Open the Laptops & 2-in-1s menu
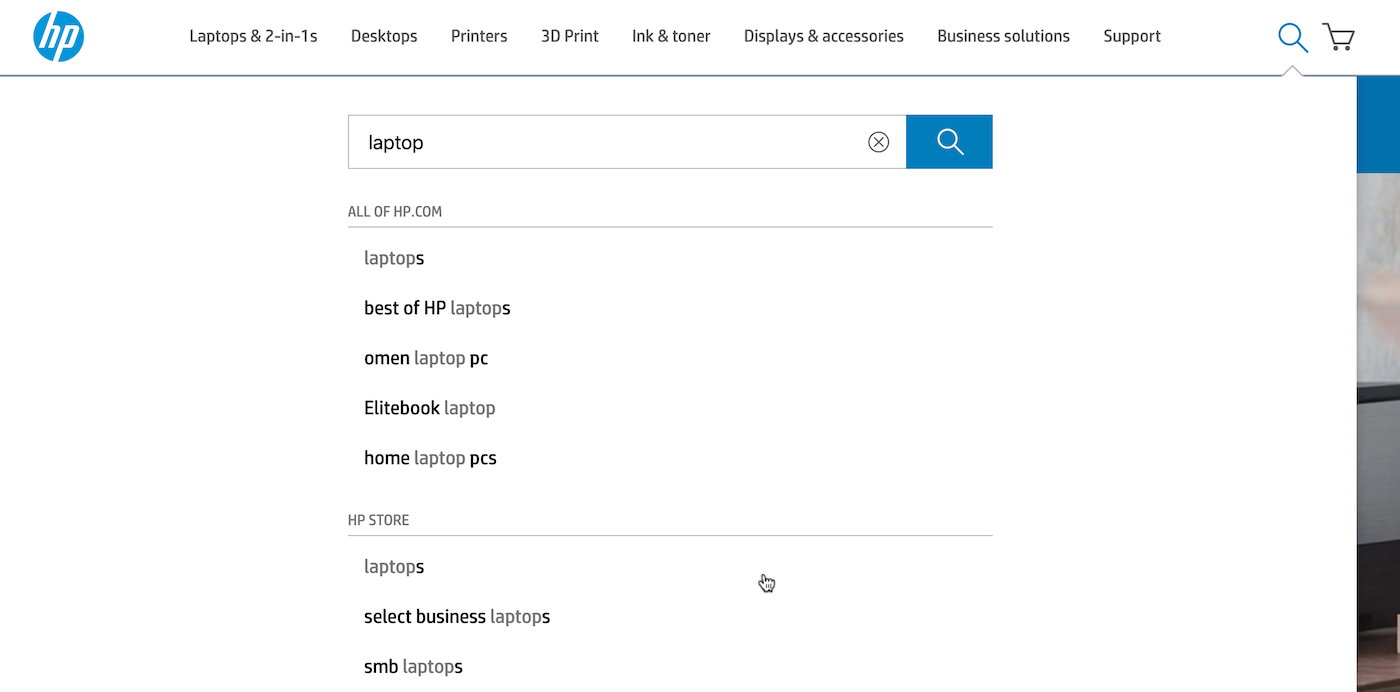 coord(253,36)
